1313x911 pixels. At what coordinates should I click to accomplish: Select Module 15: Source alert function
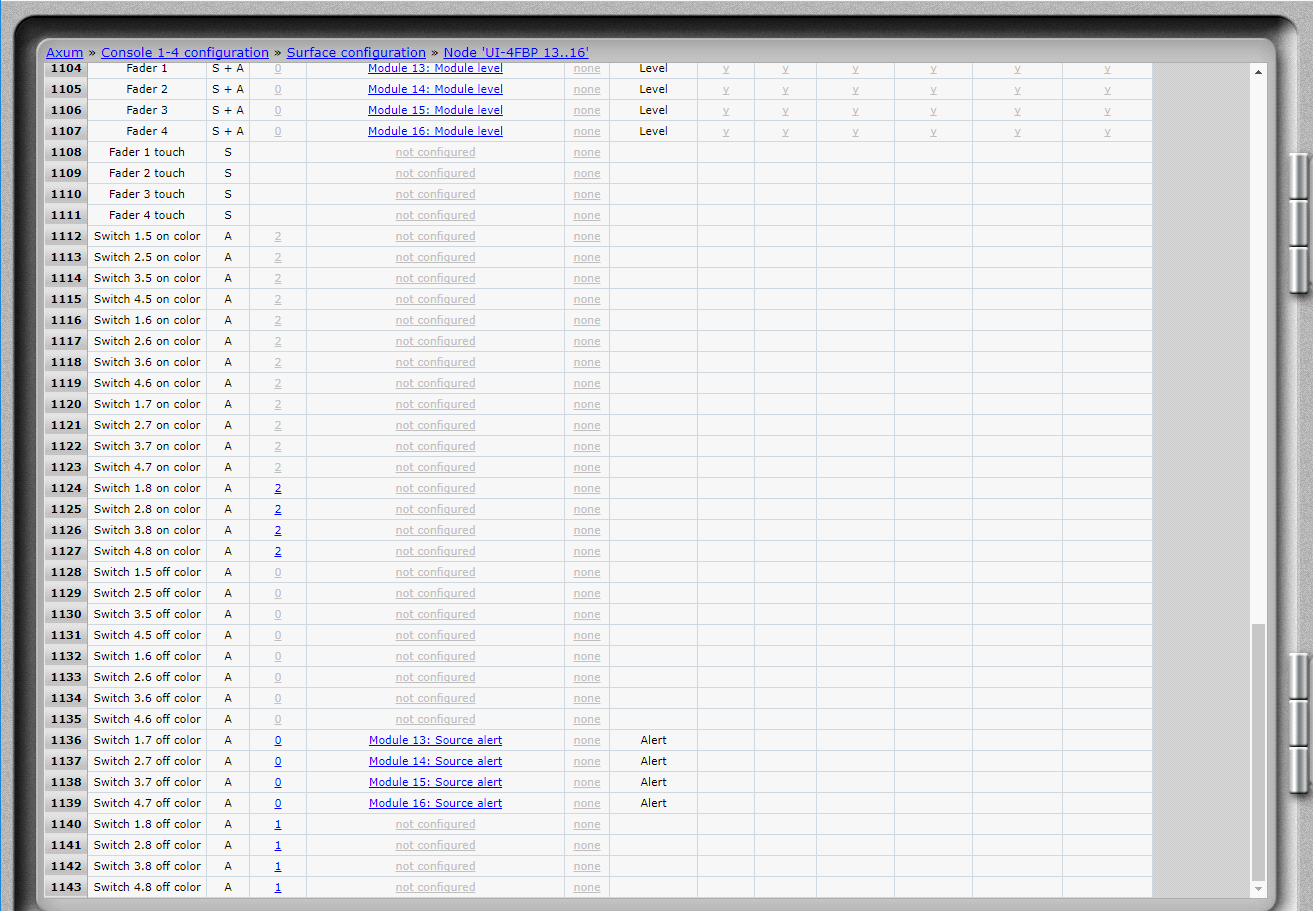435,782
